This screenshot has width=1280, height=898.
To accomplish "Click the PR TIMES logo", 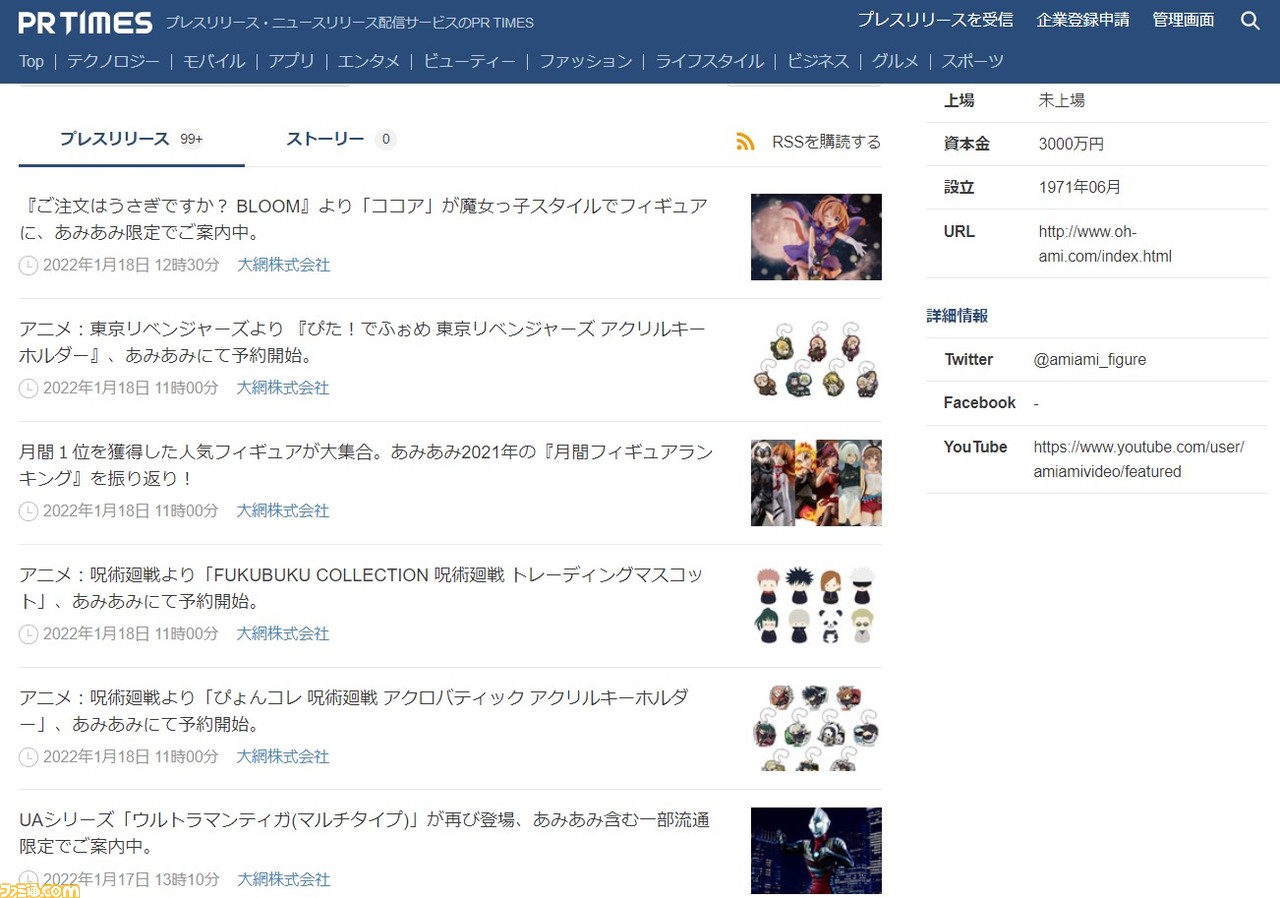I will (85, 22).
